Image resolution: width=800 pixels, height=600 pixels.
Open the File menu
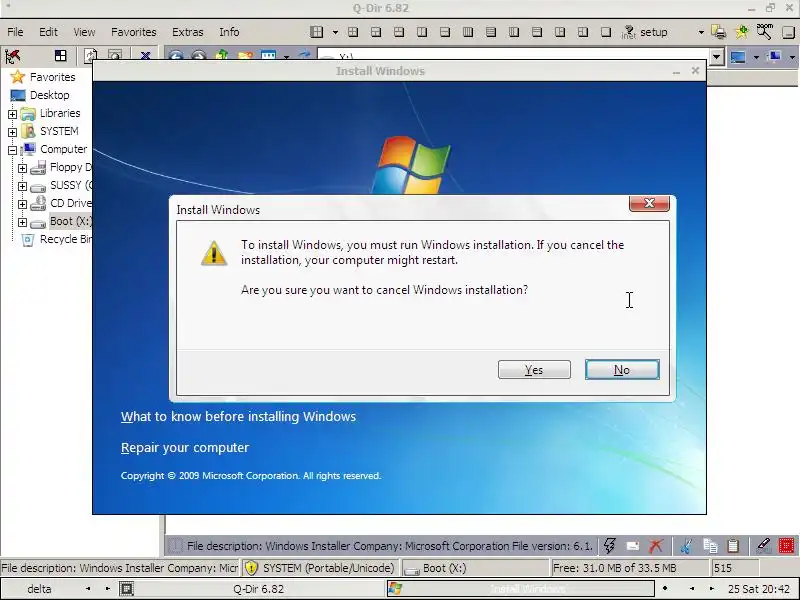15,32
